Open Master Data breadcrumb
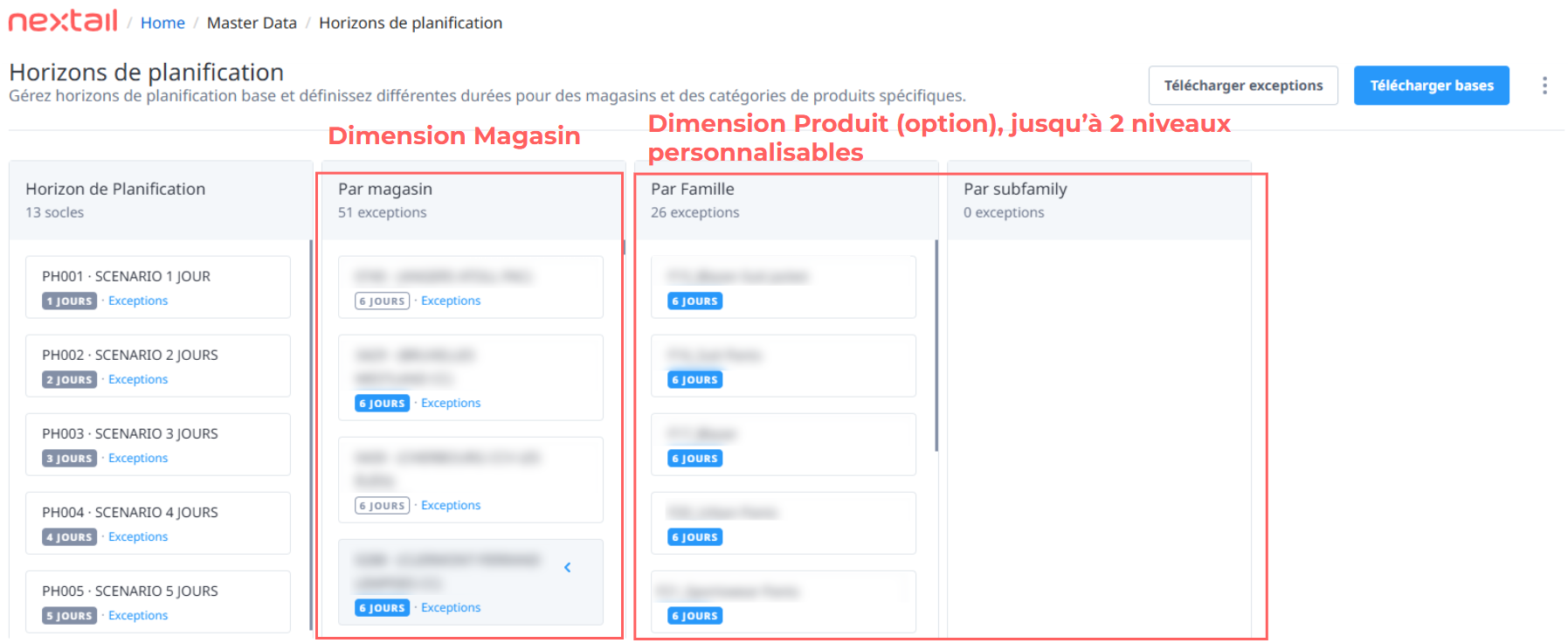The image size is (1568, 643). (x=252, y=23)
